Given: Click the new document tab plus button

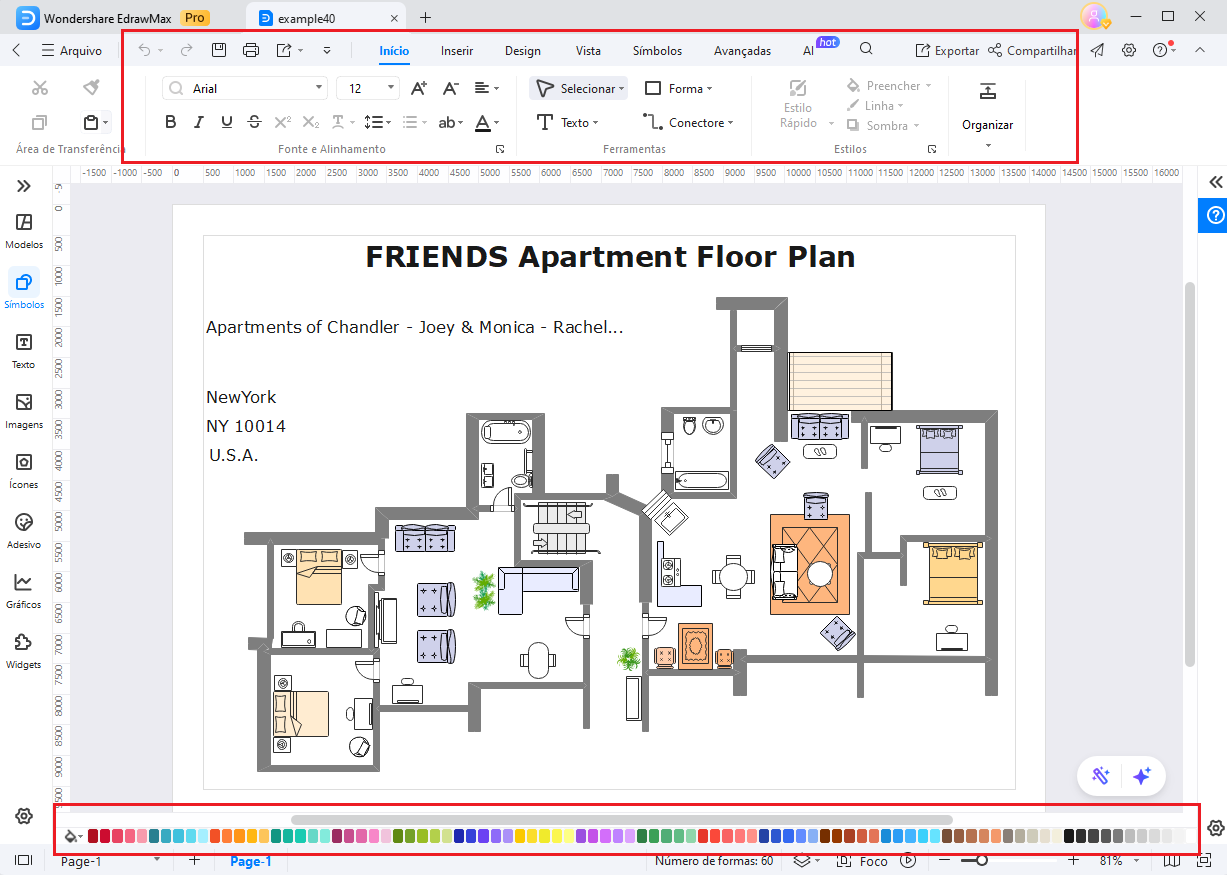Looking at the screenshot, I should click(426, 17).
